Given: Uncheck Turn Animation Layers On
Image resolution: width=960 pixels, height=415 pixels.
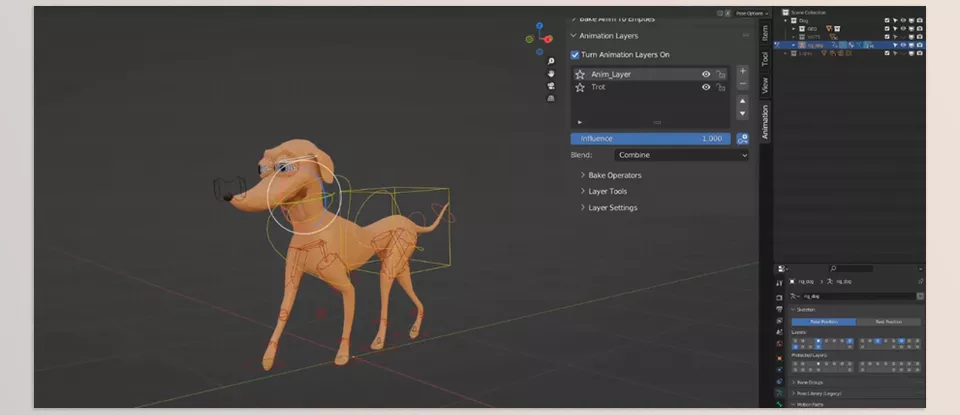Looking at the screenshot, I should click(x=575, y=54).
